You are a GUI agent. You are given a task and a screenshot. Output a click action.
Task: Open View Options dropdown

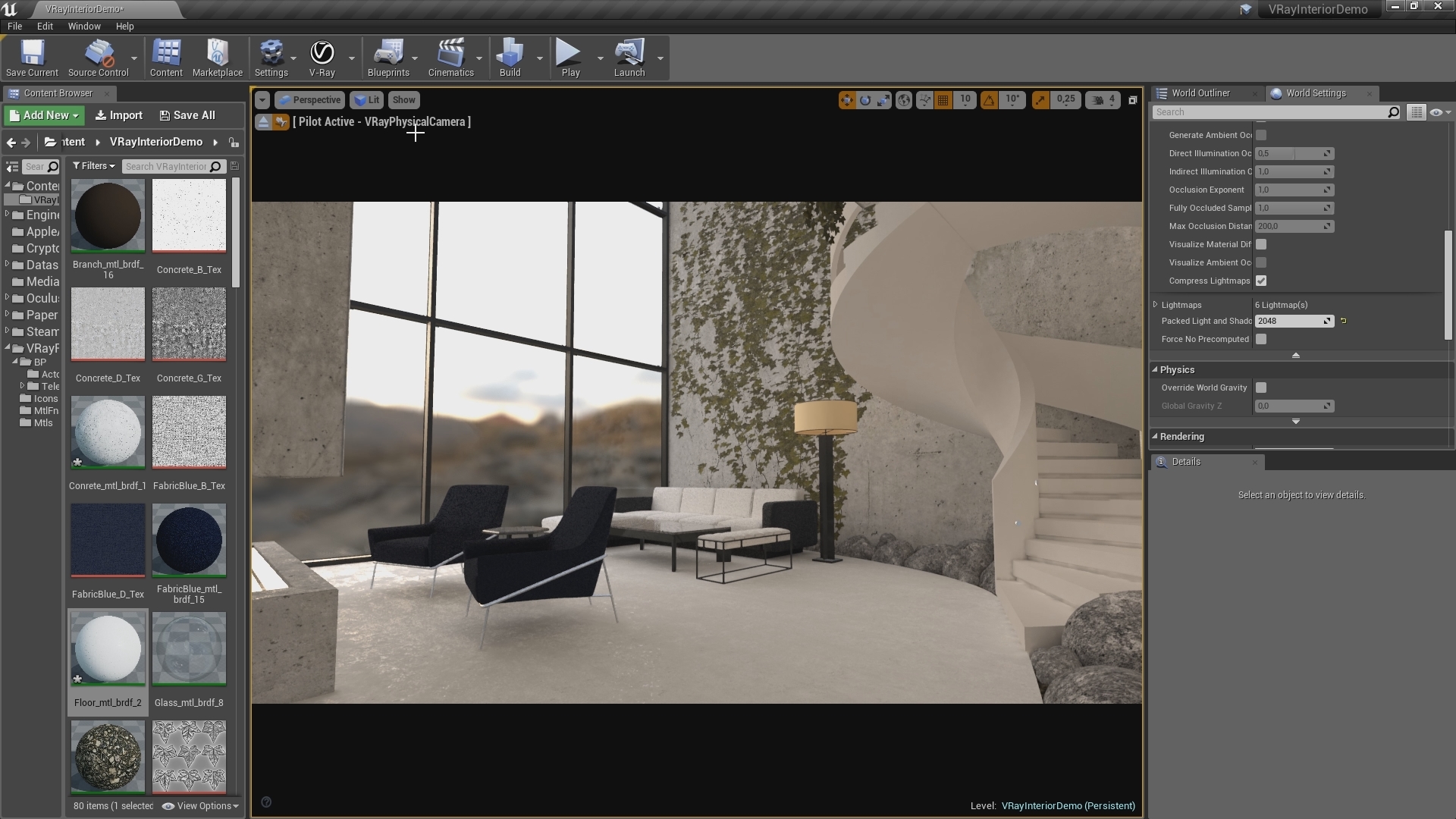coord(201,806)
